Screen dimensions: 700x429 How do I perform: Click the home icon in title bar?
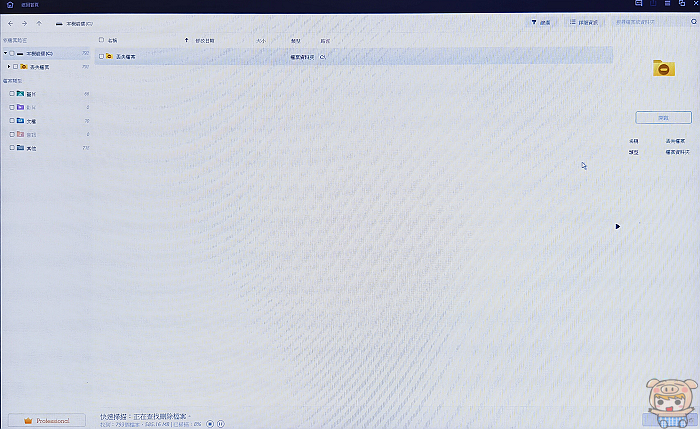tap(9, 5)
